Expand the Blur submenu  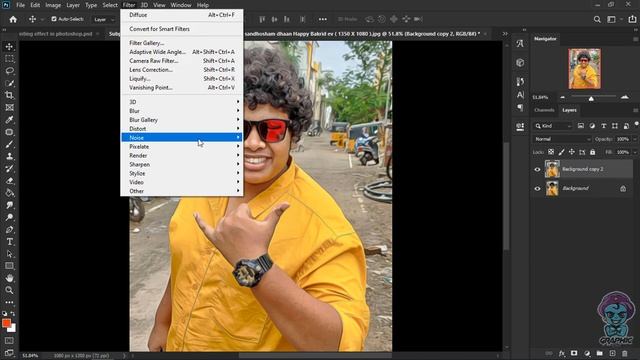pyautogui.click(x=182, y=111)
